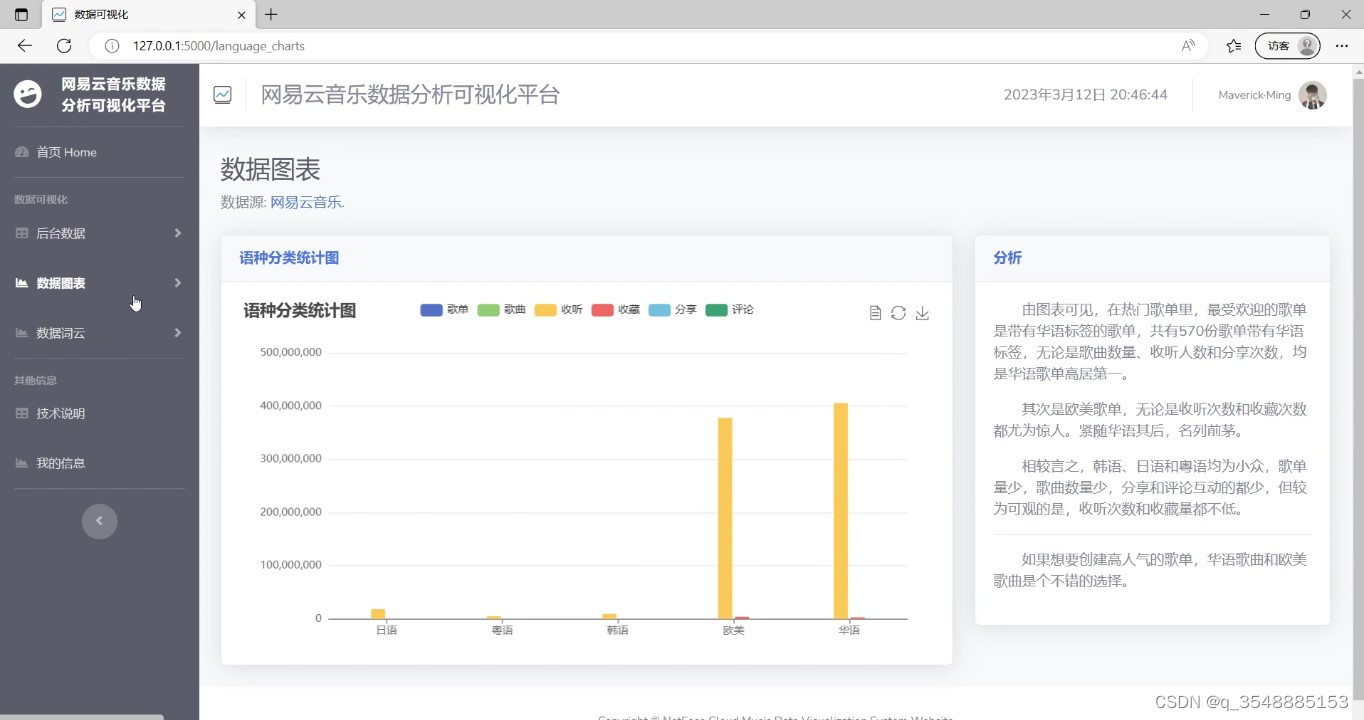Click the 日语 收听 yellow bar
This screenshot has height=720, width=1364.
point(378,614)
